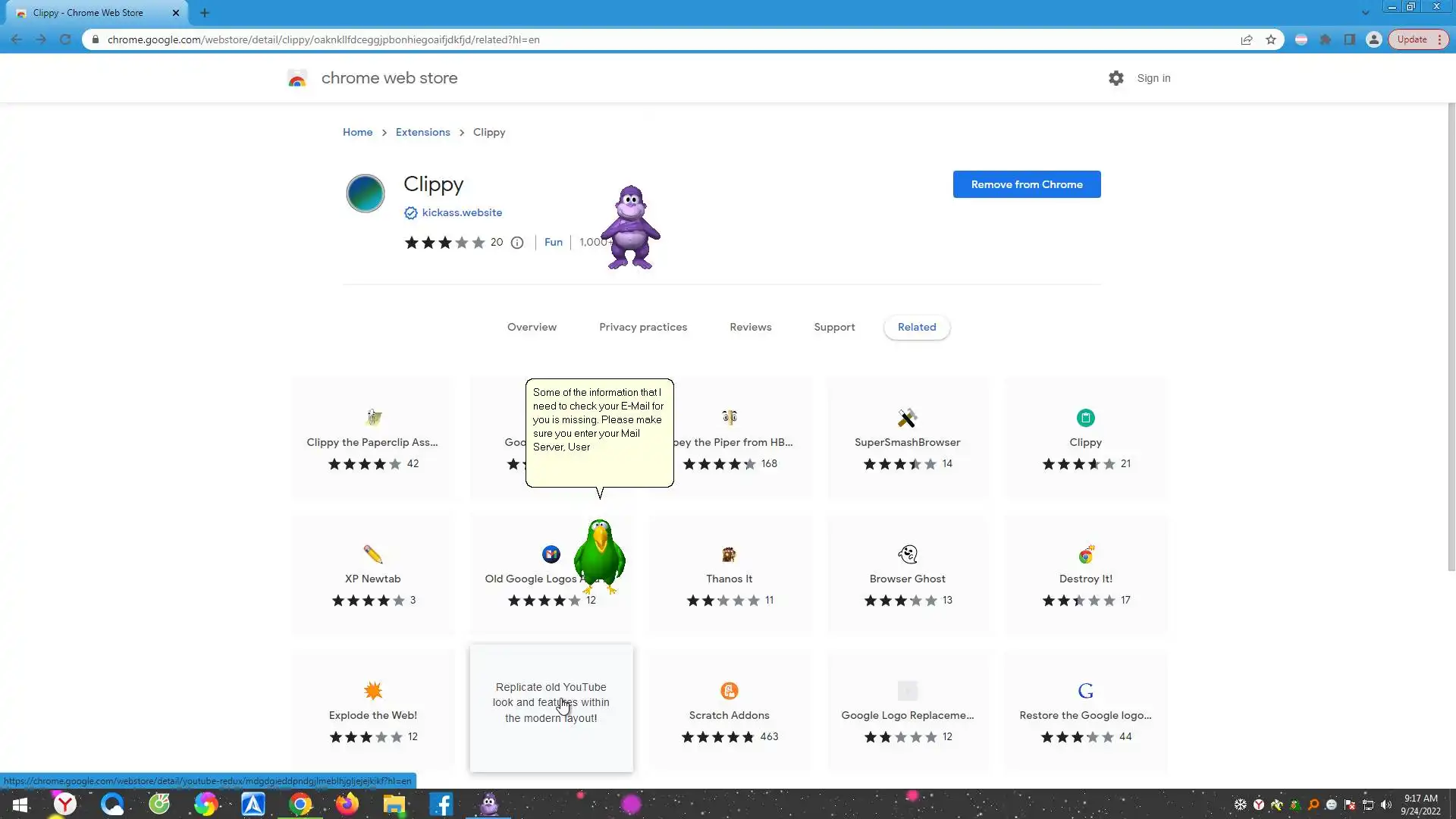Go to Extensions breadcrumb link
Viewport: 1456px width, 819px height.
pos(422,132)
